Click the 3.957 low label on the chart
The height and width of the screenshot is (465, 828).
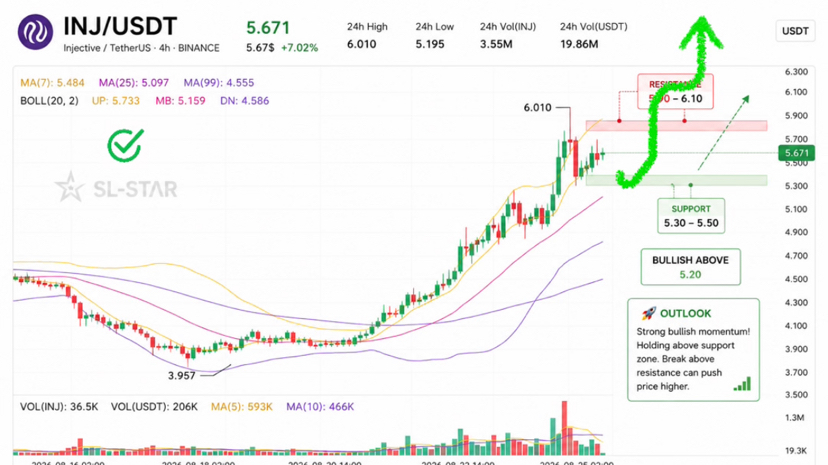tap(182, 376)
